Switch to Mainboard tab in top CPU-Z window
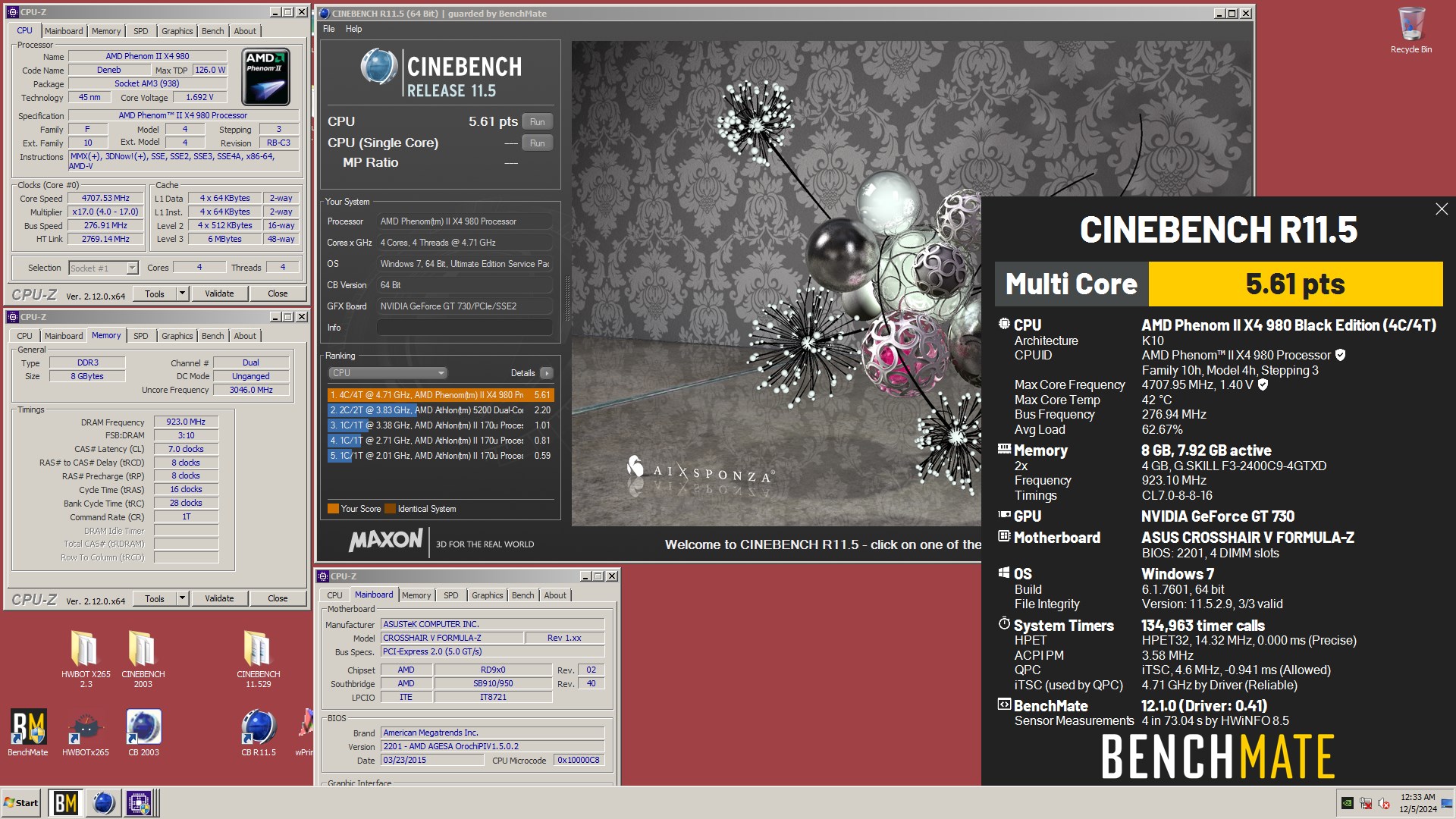The image size is (1456, 819). click(x=64, y=31)
